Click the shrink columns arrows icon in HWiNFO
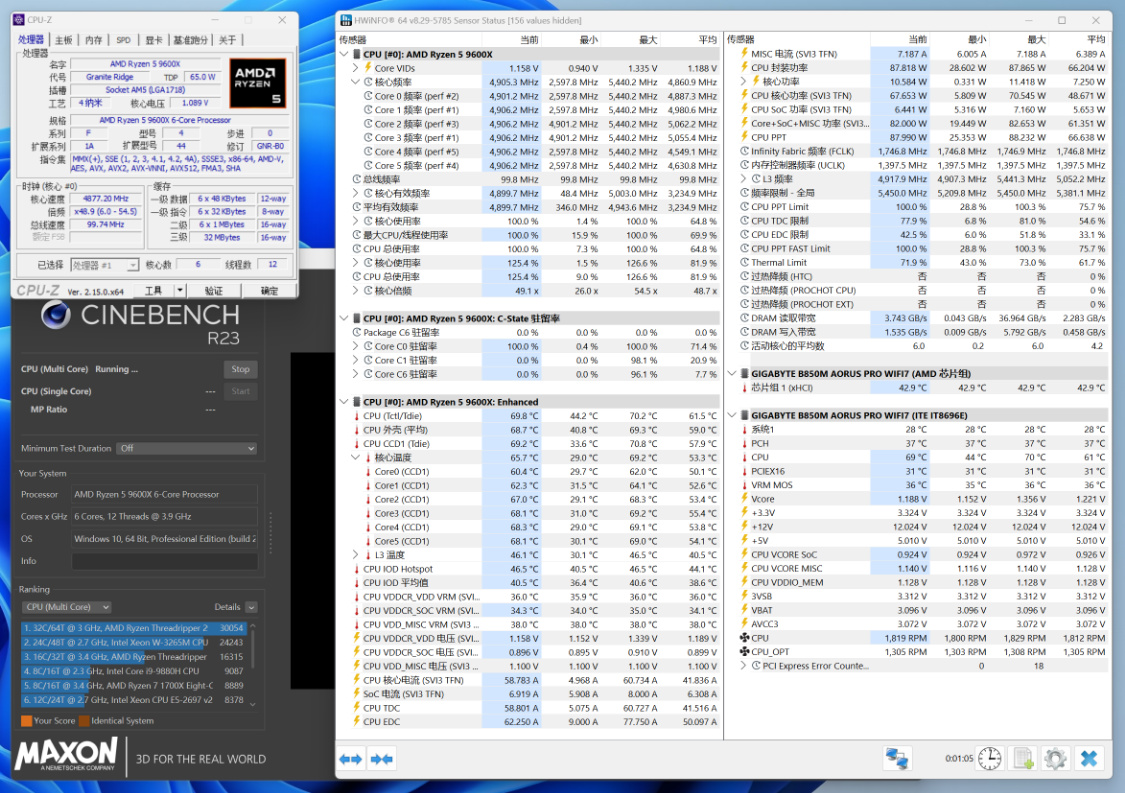The image size is (1125, 793). 381,759
